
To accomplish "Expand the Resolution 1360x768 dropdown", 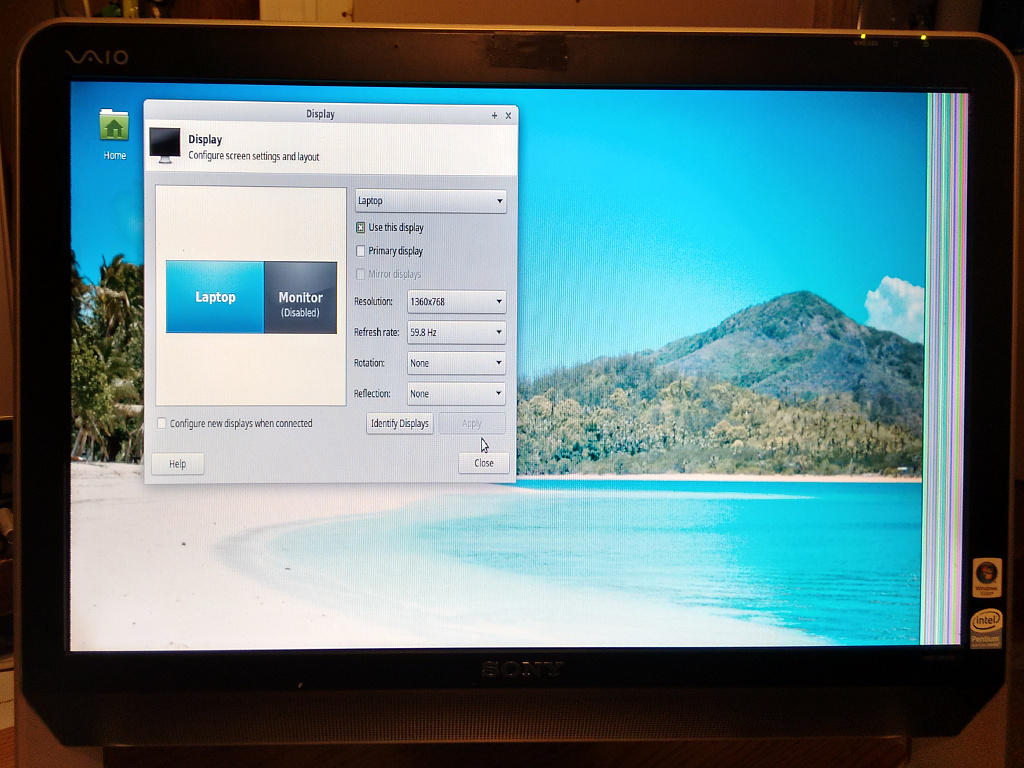I will click(x=456, y=302).
